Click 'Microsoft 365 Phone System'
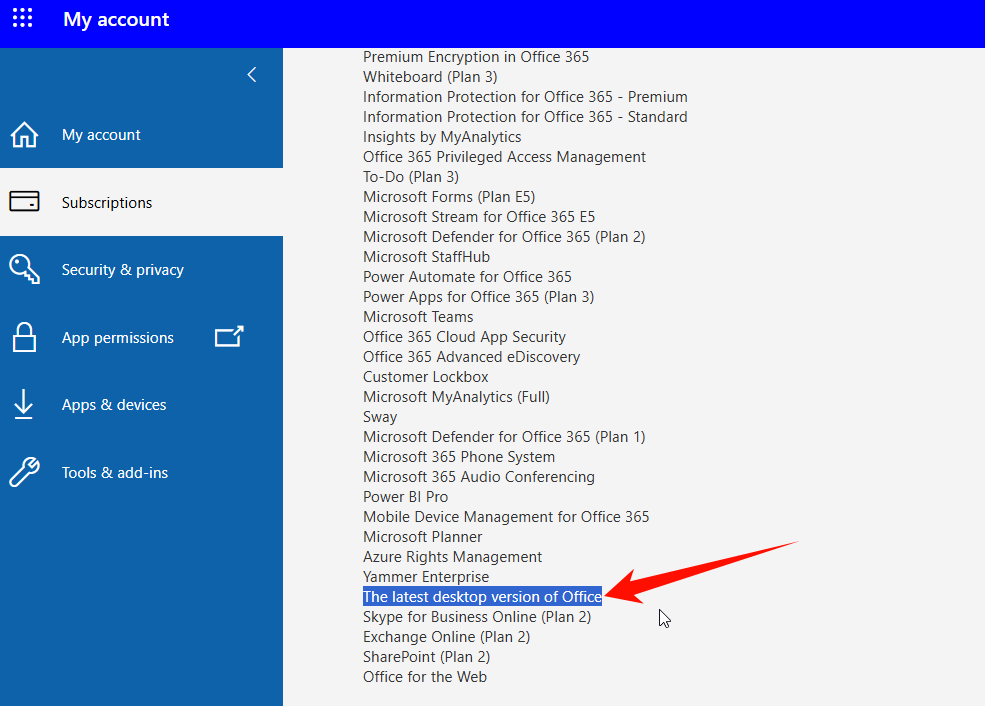 459,457
